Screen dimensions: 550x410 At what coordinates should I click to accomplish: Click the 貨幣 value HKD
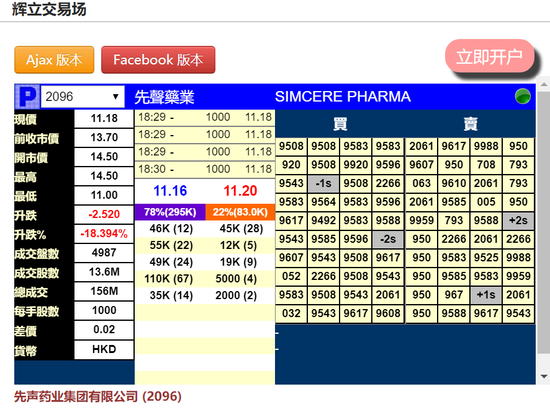tap(104, 349)
